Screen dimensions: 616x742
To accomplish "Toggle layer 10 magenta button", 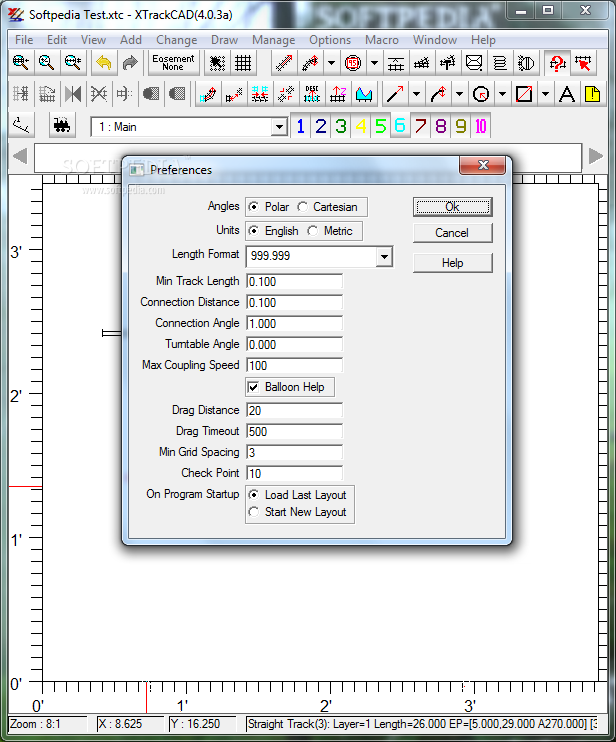I will pos(481,126).
